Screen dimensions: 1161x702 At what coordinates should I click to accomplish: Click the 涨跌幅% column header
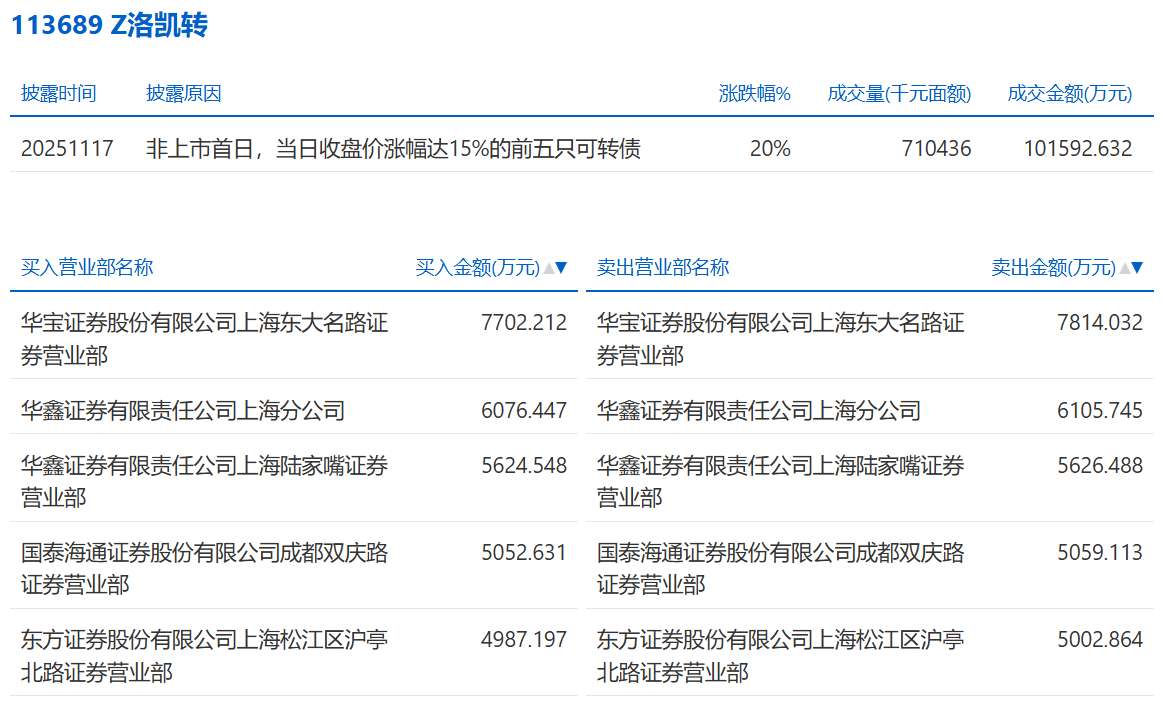[755, 94]
